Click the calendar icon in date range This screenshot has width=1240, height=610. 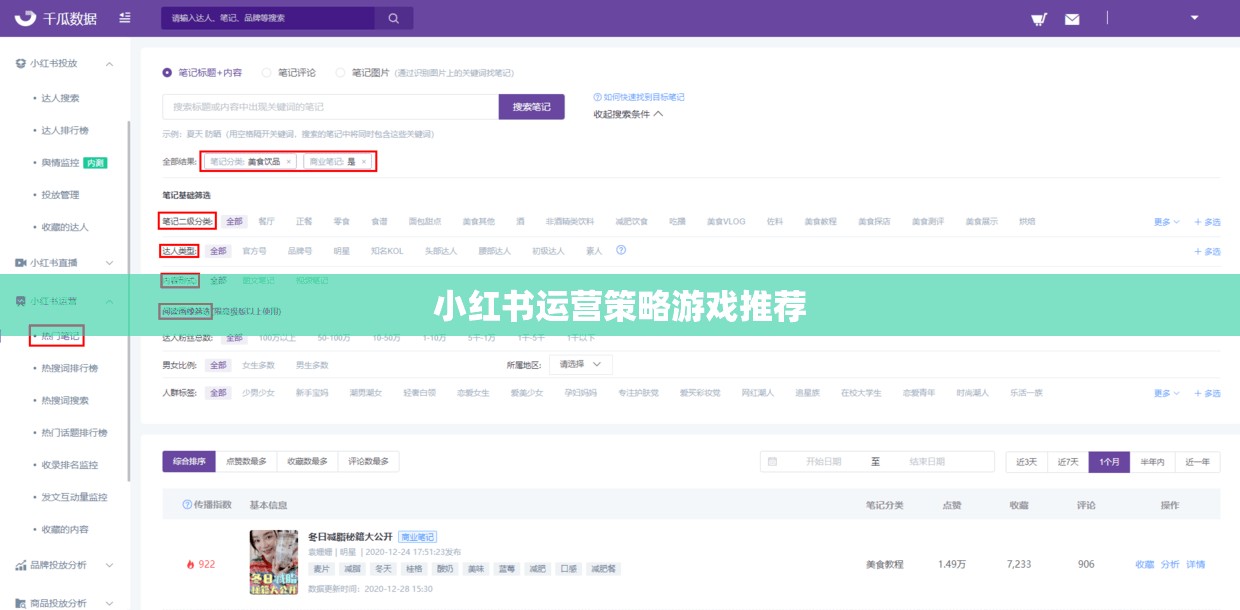tap(772, 462)
